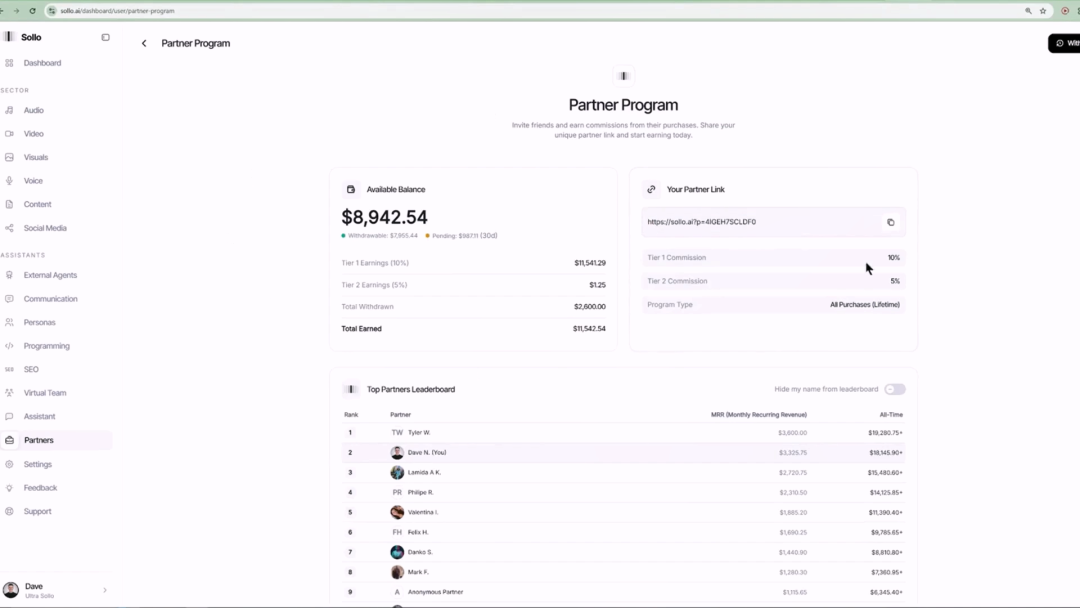1080x608 pixels.
Task: Click the Withdraw button at top right
Action: (x=1064, y=43)
